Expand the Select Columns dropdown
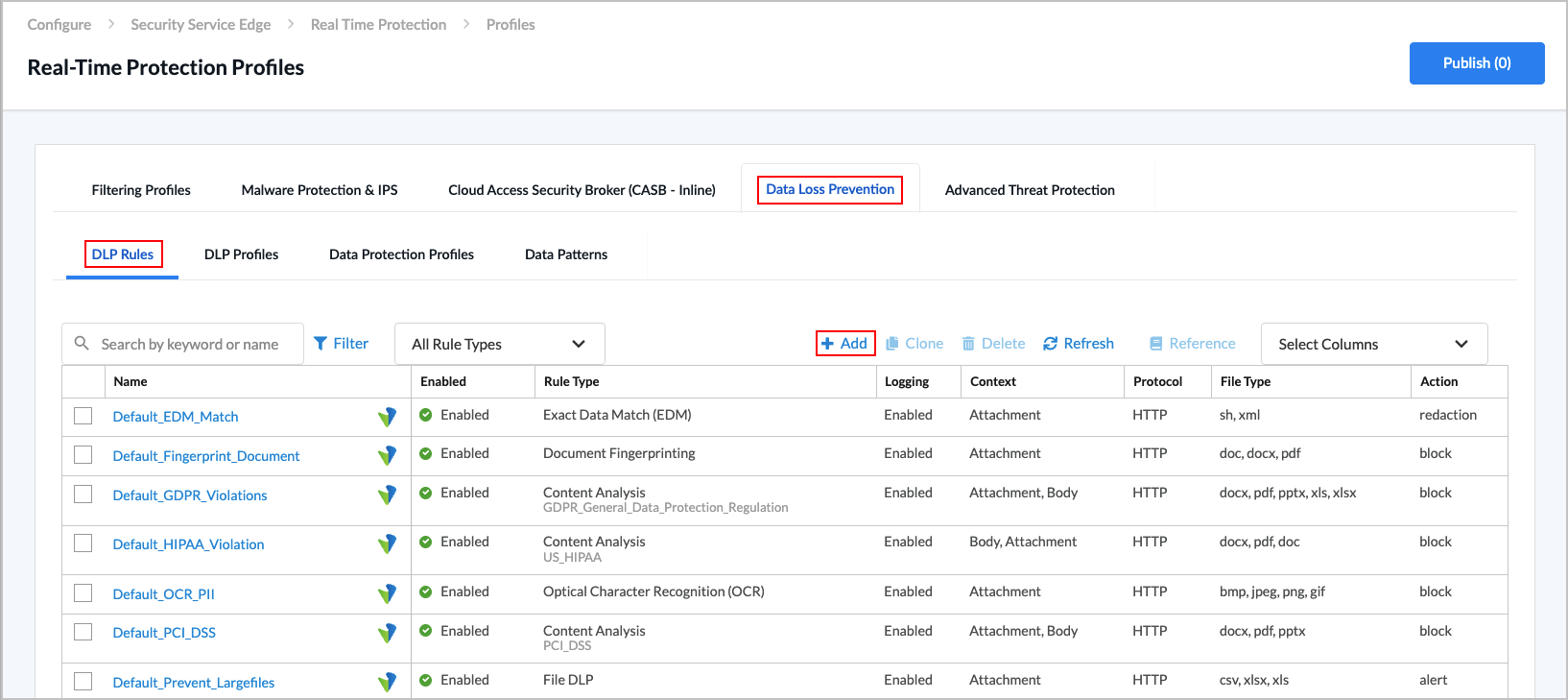Viewport: 1568px width, 700px height. 1373,344
